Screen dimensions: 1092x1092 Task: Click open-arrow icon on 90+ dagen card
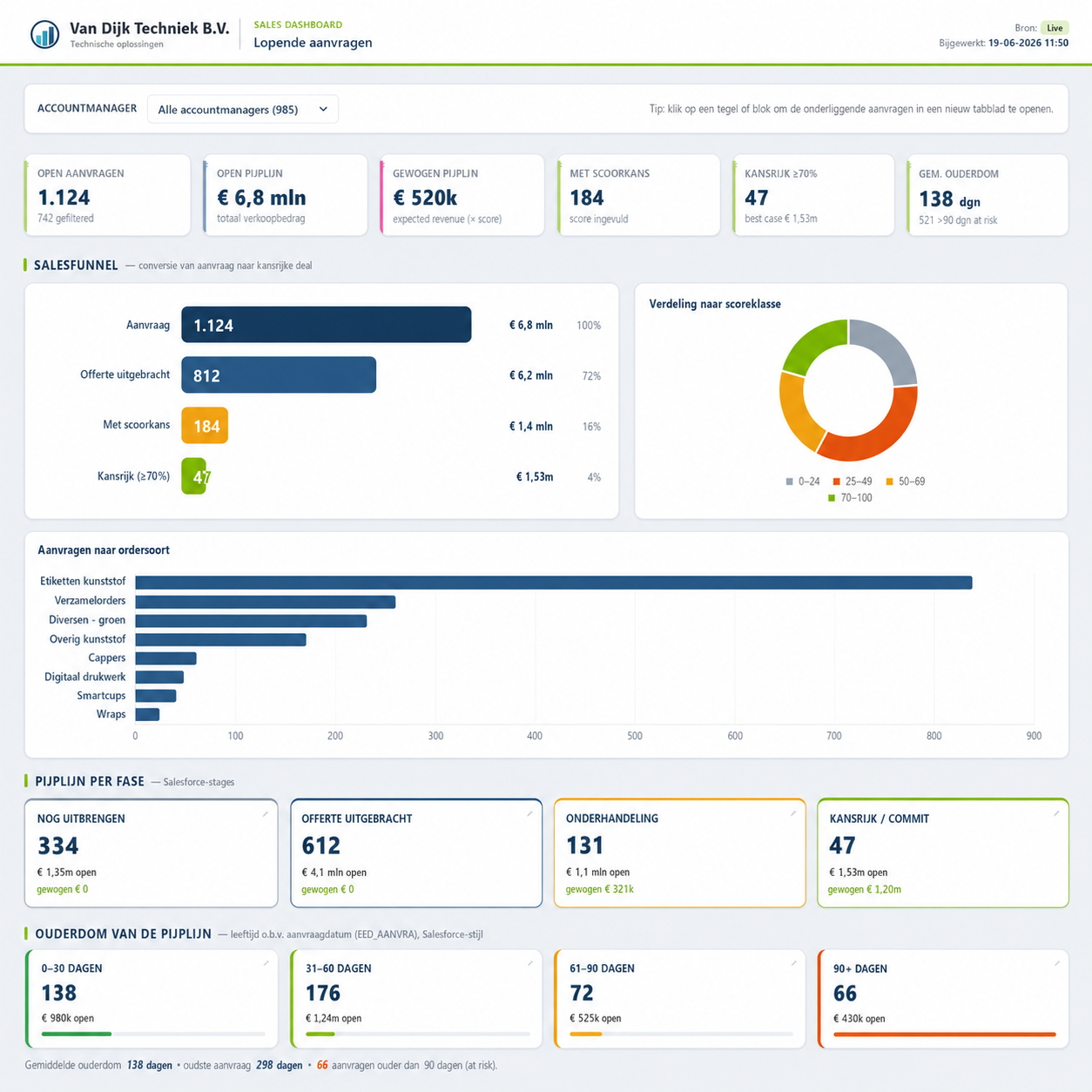1056,963
